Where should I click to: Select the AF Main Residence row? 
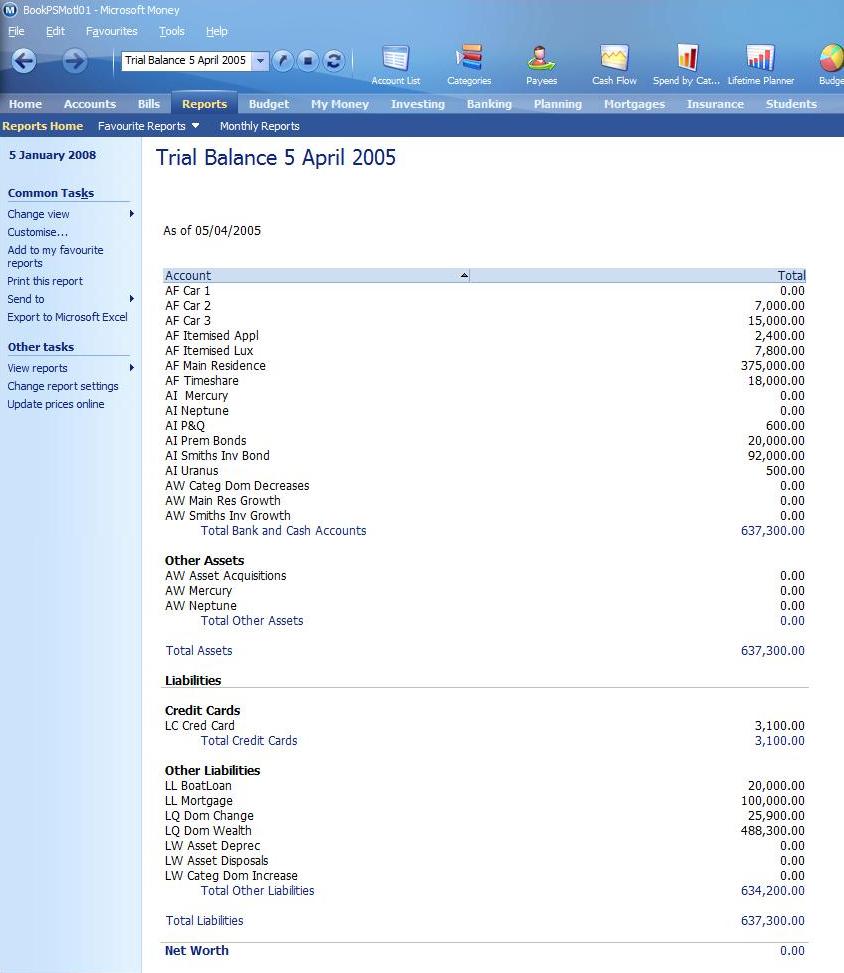coord(485,365)
